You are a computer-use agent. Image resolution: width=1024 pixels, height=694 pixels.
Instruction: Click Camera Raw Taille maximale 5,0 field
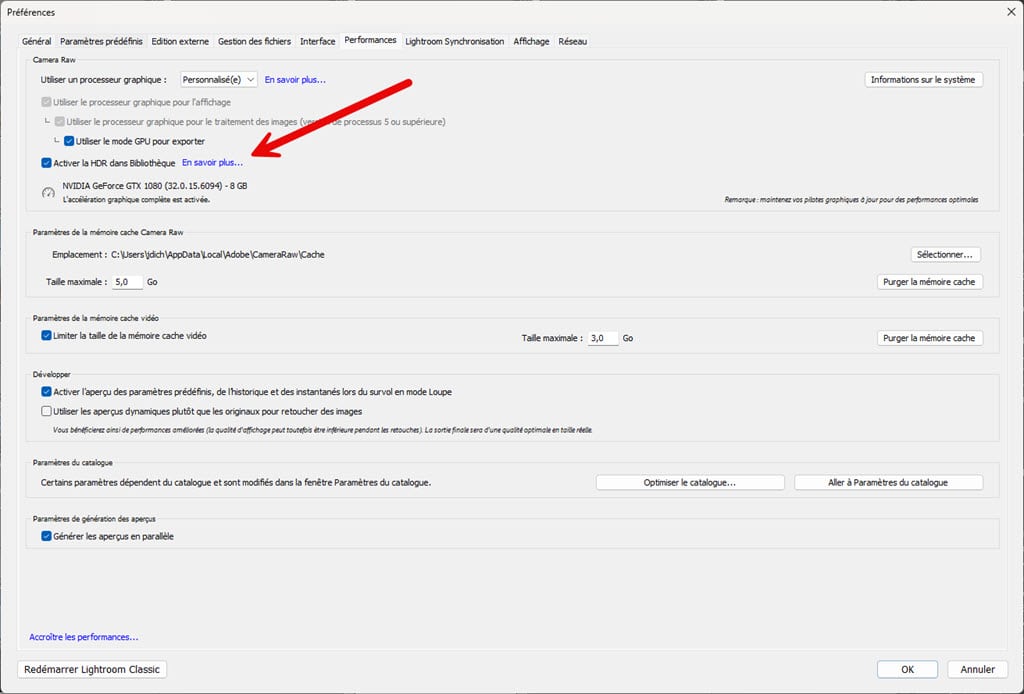point(127,282)
